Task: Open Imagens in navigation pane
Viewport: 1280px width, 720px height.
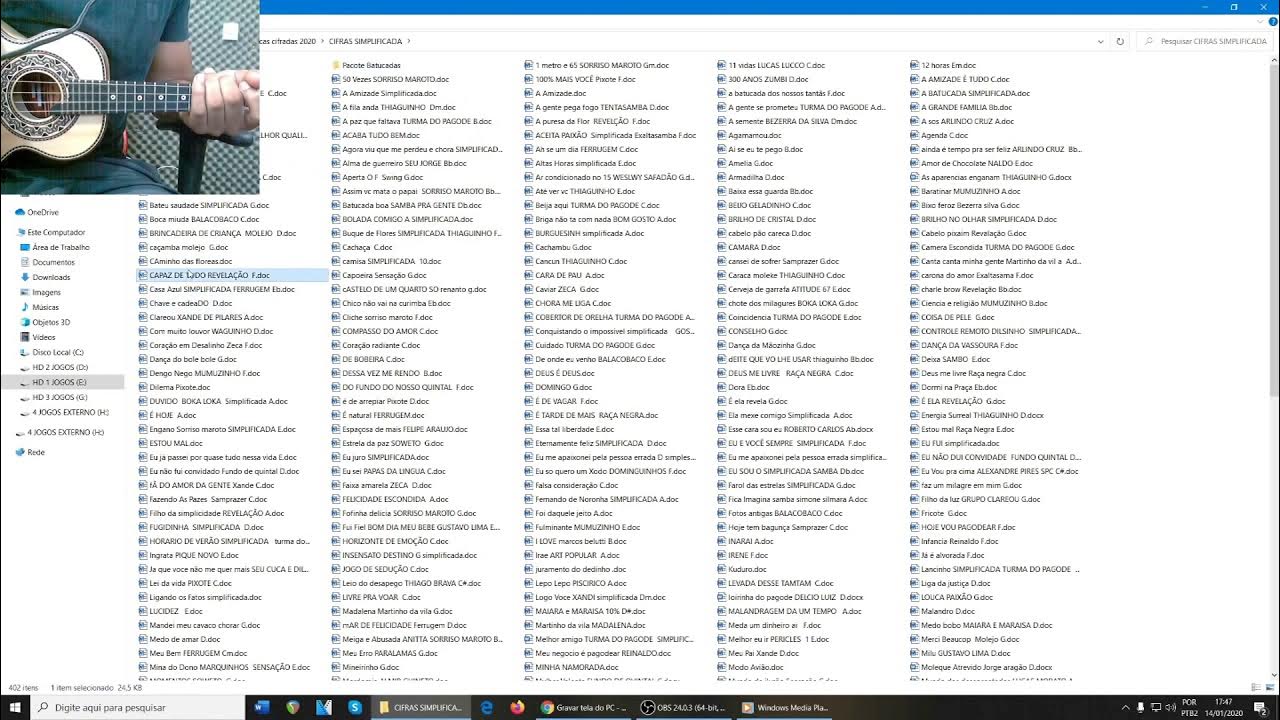Action: point(47,292)
